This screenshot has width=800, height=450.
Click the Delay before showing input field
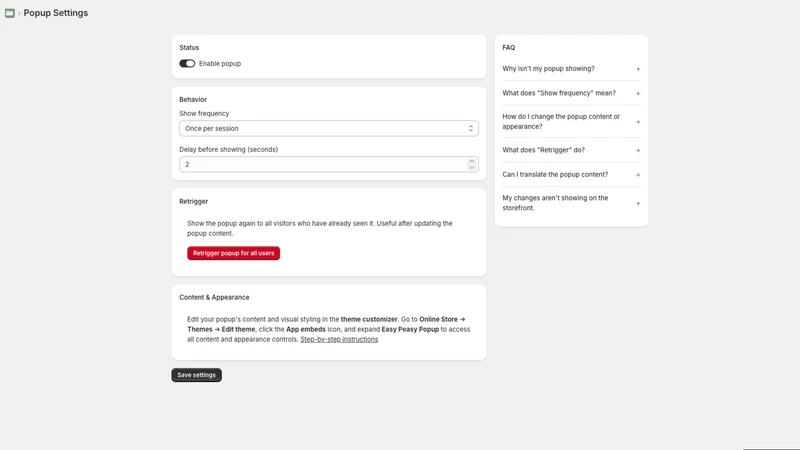tap(329, 164)
